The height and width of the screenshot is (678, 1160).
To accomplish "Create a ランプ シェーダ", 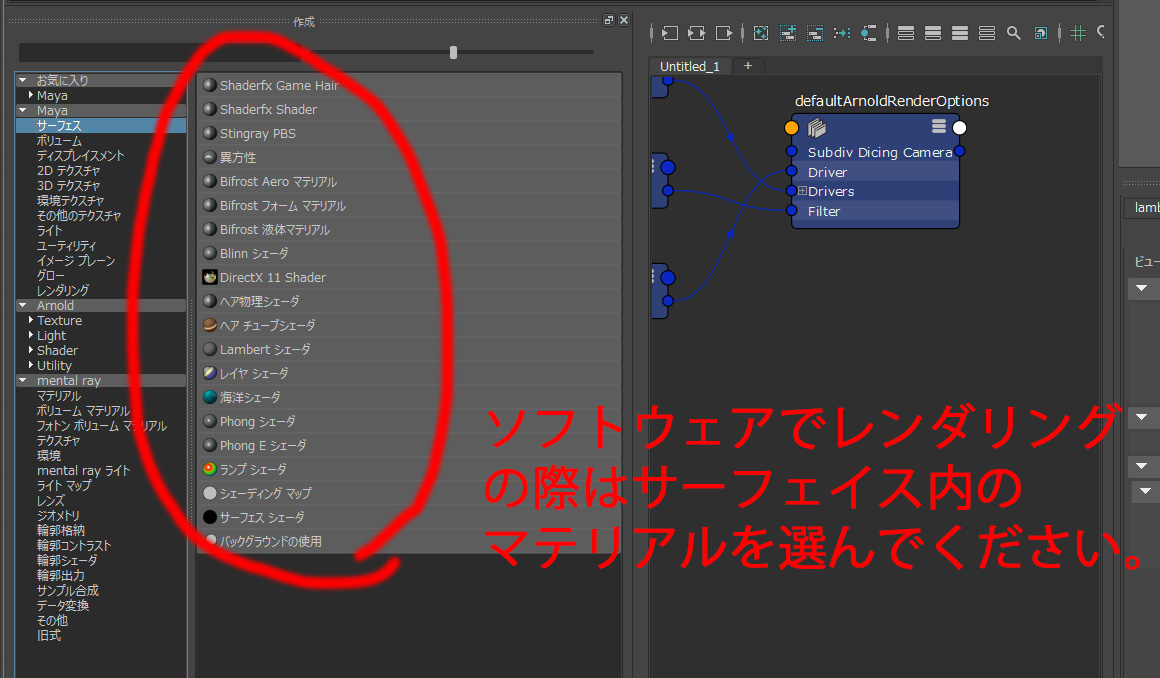I will 409,469.
